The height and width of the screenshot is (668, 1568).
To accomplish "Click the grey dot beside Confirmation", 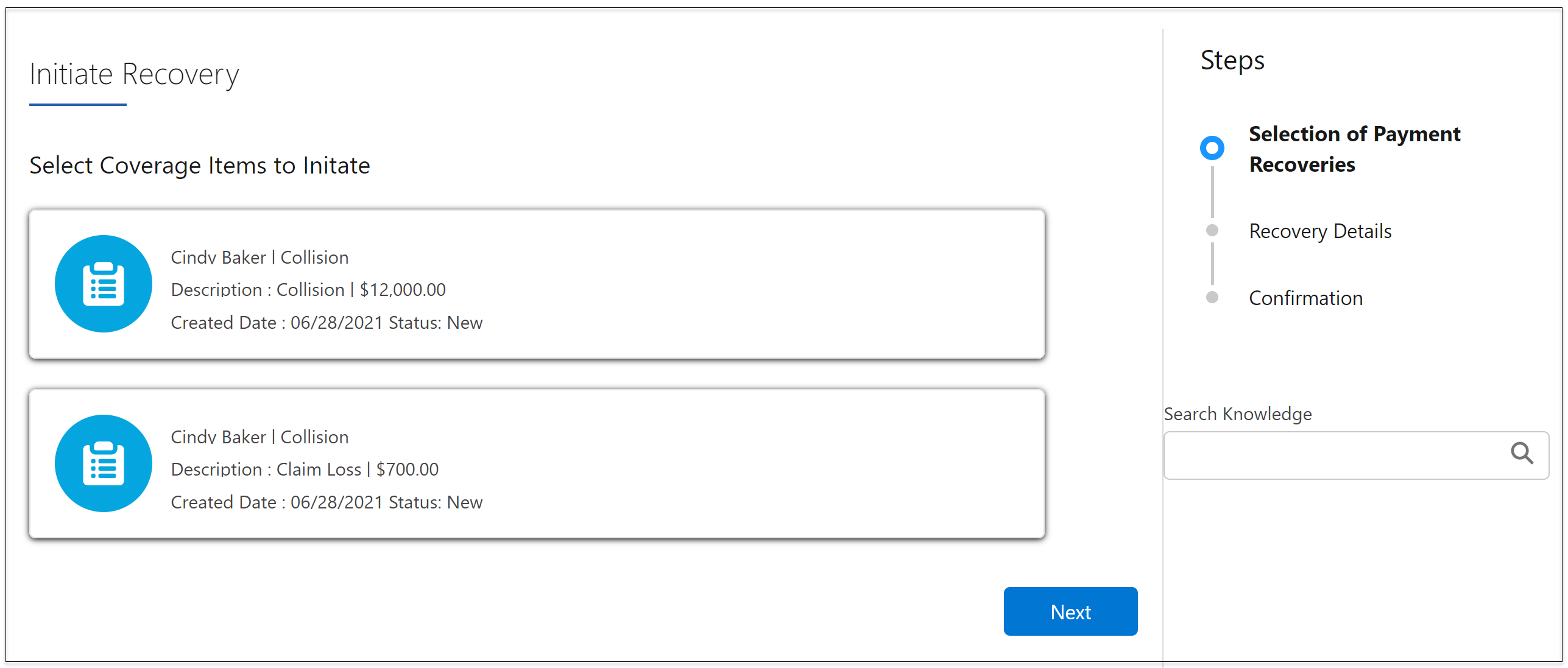I will pyautogui.click(x=1212, y=297).
